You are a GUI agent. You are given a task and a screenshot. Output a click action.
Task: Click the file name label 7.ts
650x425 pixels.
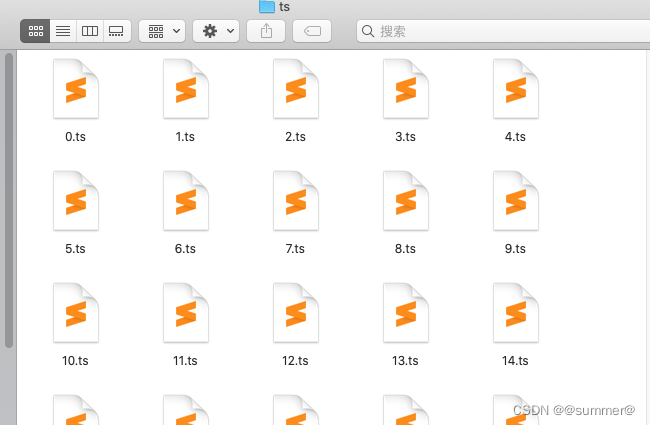click(295, 248)
